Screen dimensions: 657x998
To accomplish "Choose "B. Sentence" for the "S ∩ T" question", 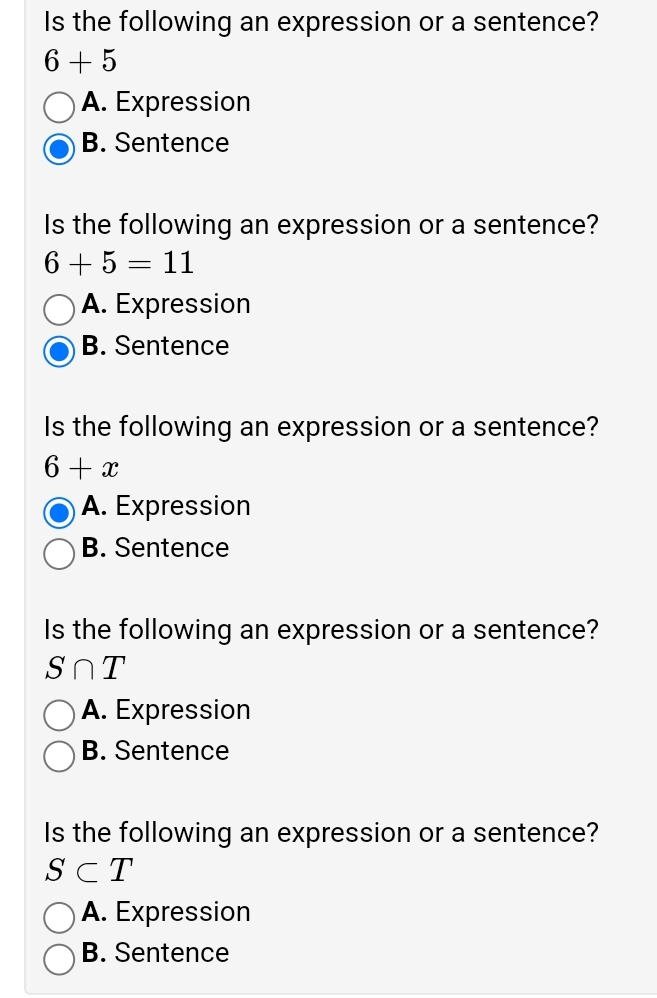I will pyautogui.click(x=58, y=757).
